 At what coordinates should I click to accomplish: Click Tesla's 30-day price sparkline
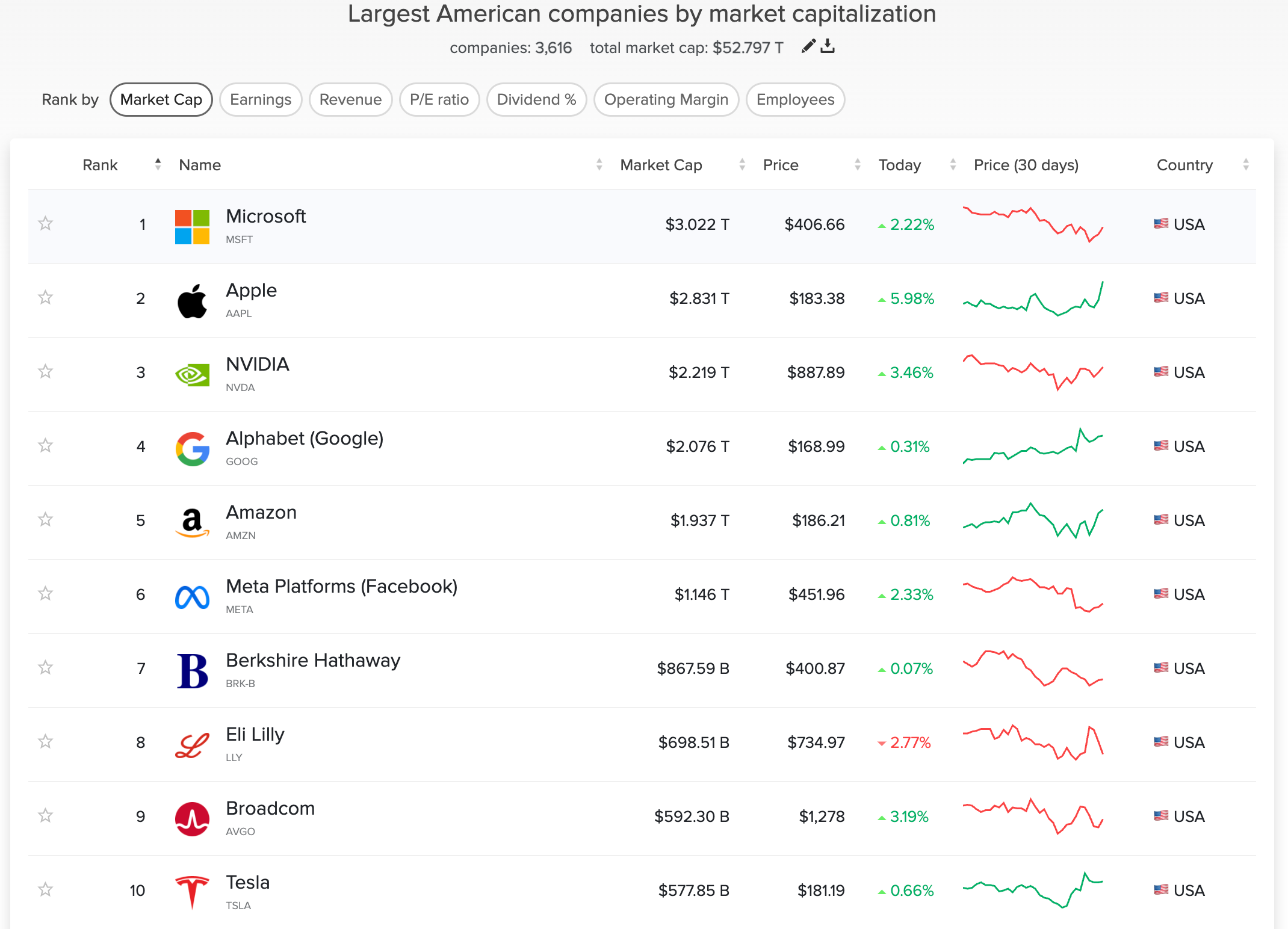(1033, 890)
